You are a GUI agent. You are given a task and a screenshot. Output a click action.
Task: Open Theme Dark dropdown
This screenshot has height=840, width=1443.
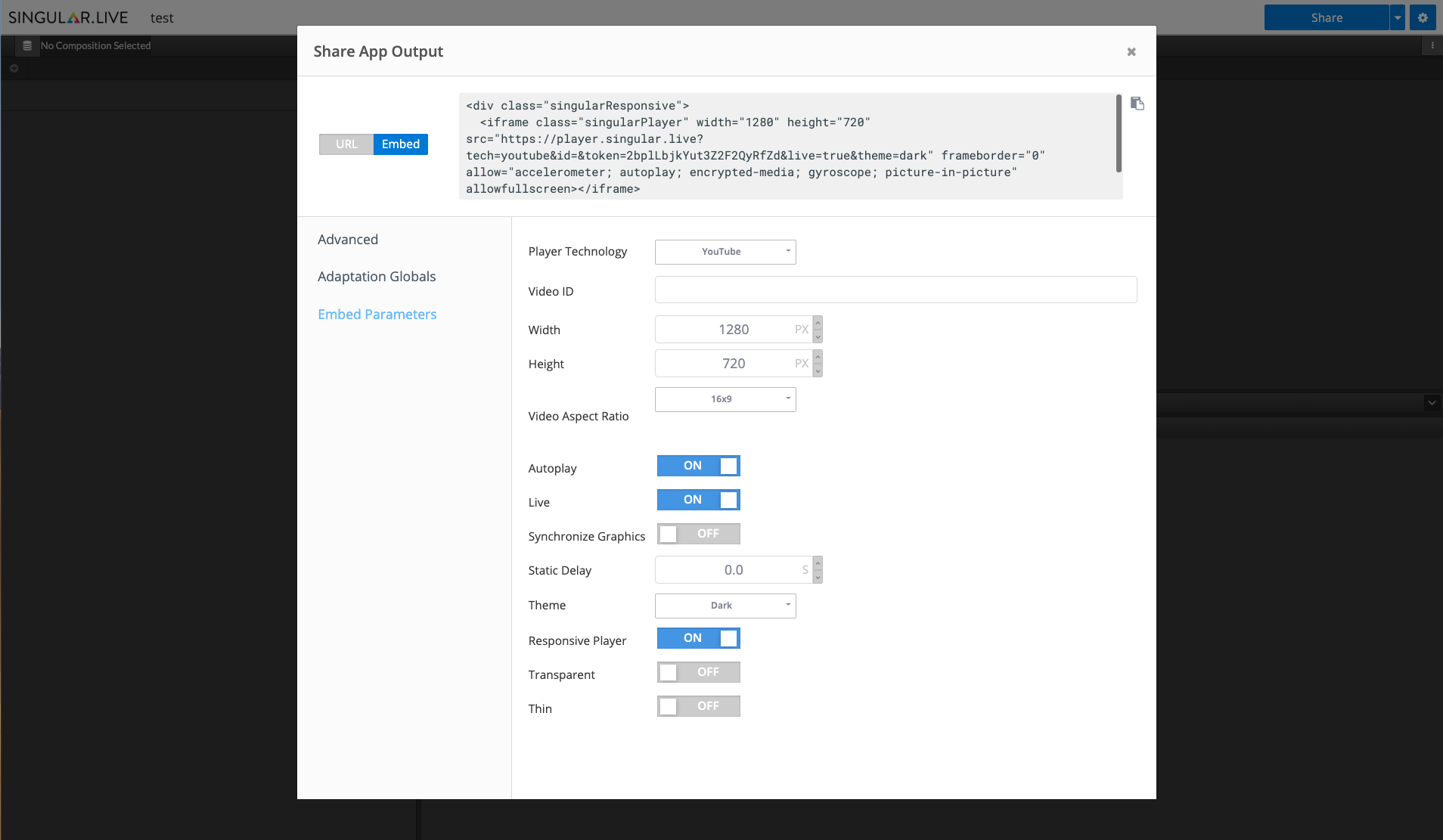pyautogui.click(x=725, y=606)
